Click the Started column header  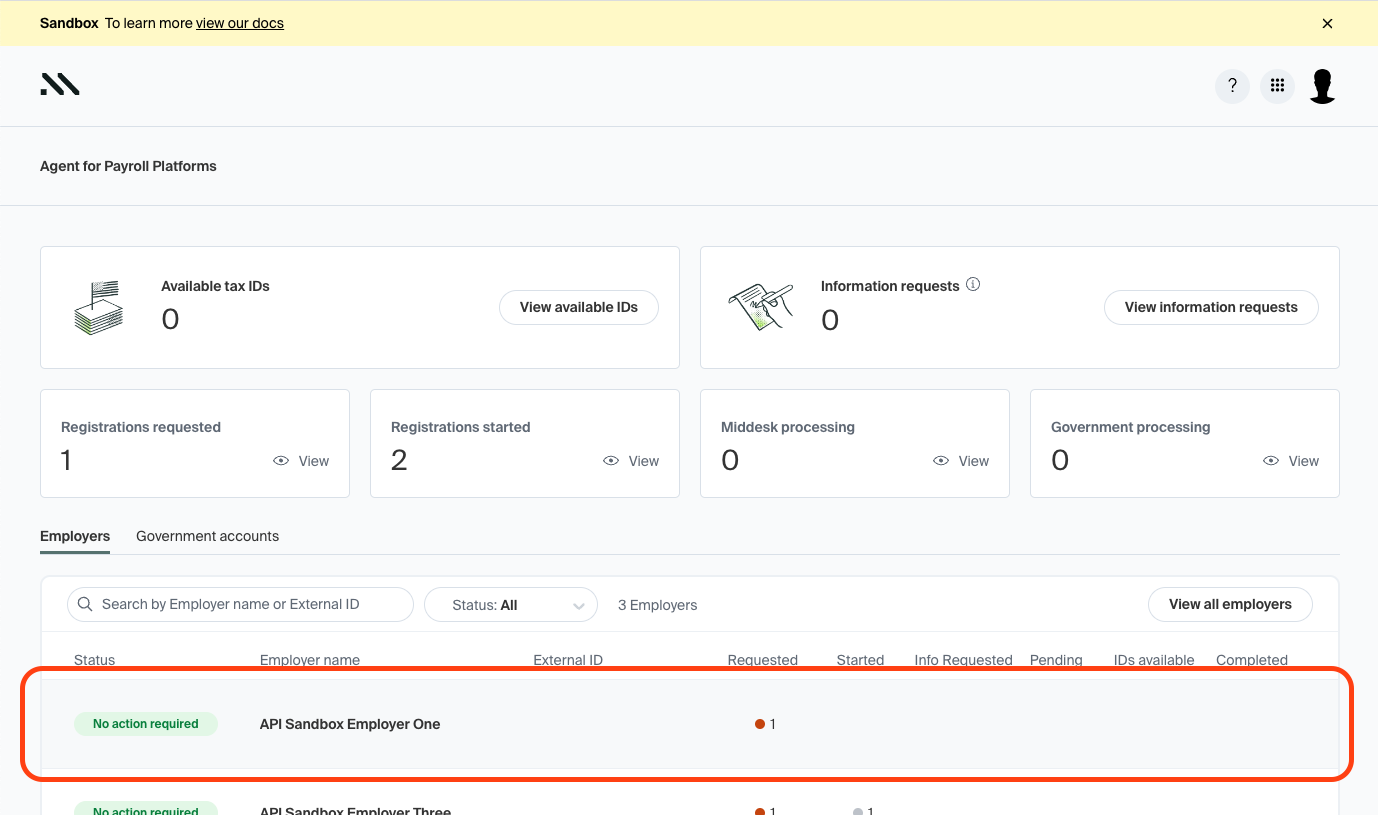(860, 660)
